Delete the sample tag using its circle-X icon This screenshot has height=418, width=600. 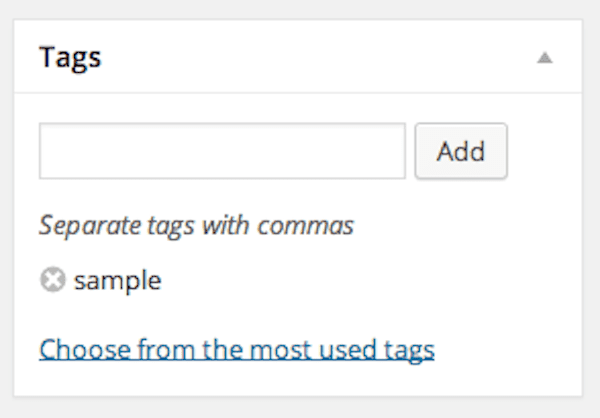[x=52, y=281]
